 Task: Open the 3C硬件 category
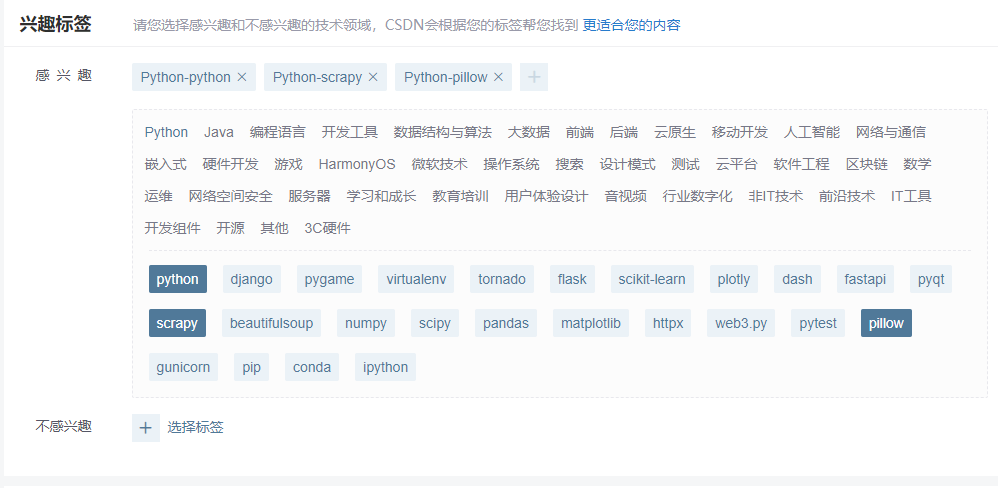tap(327, 228)
